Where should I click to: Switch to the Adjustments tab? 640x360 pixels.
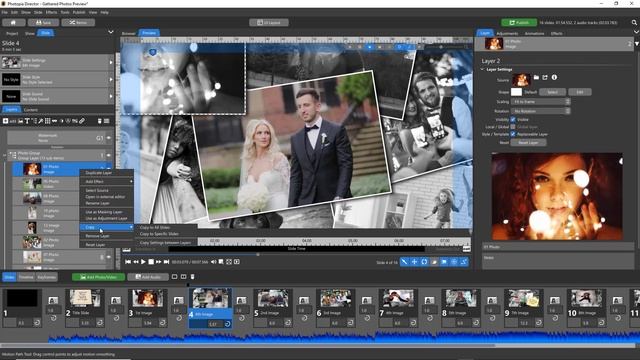pos(507,33)
